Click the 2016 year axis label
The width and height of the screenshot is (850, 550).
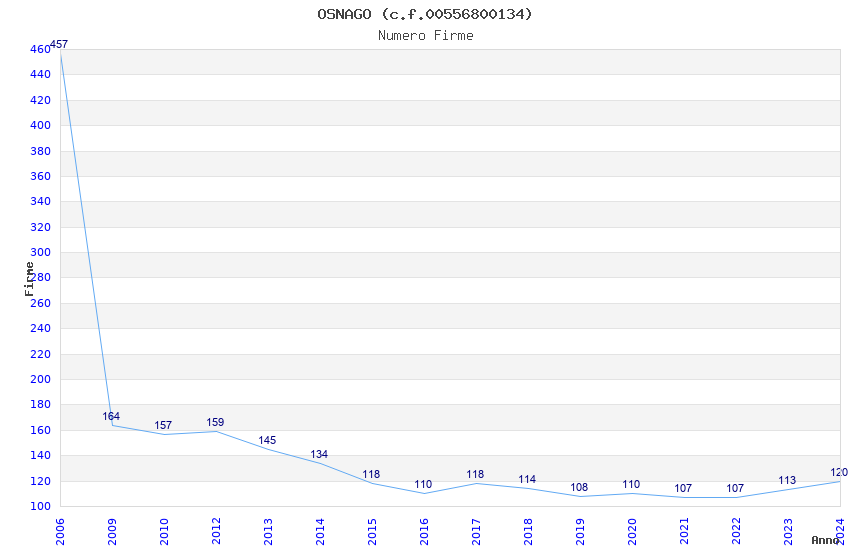coord(424,532)
